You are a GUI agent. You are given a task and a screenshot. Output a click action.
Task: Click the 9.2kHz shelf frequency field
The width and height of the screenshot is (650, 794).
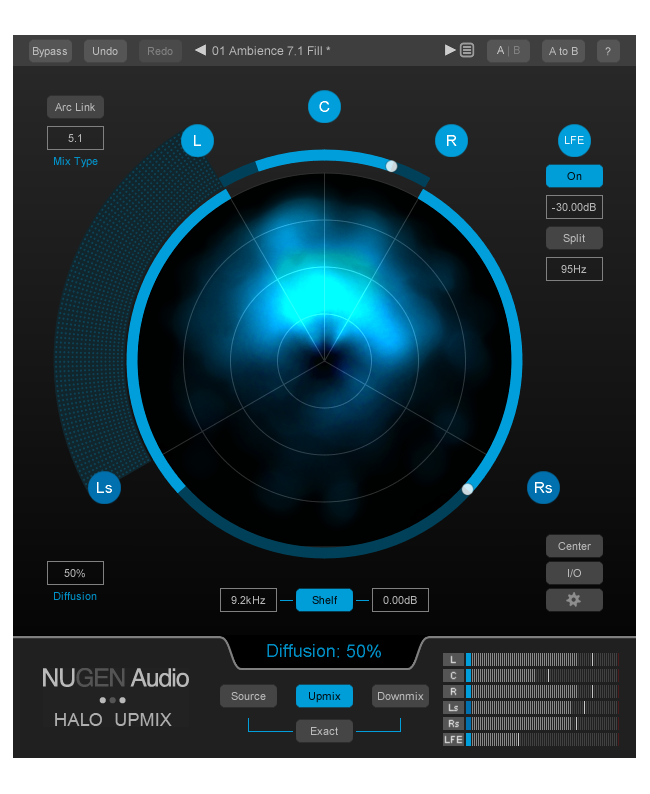coord(248,600)
